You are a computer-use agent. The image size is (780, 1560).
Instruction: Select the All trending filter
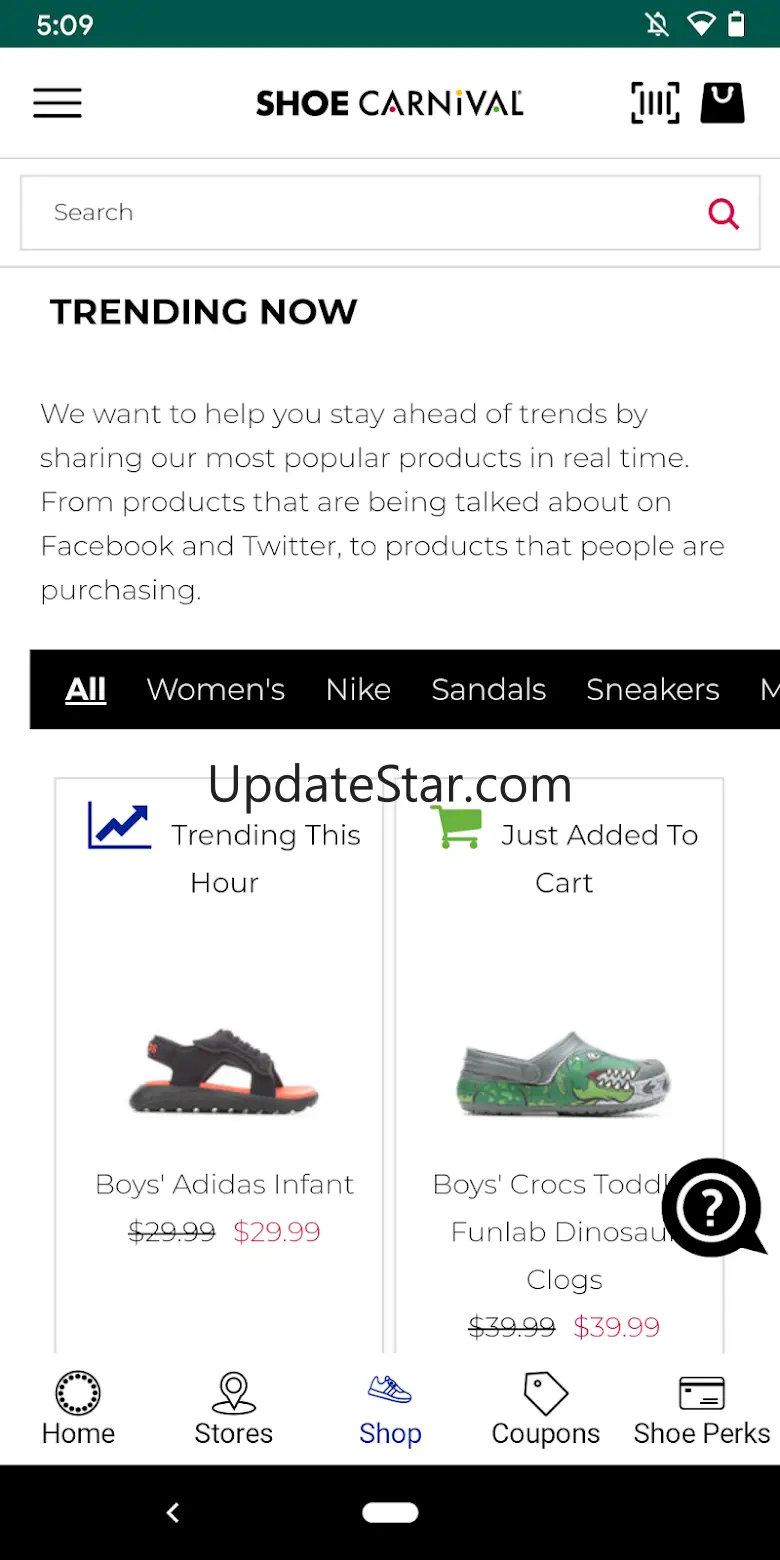(x=86, y=690)
